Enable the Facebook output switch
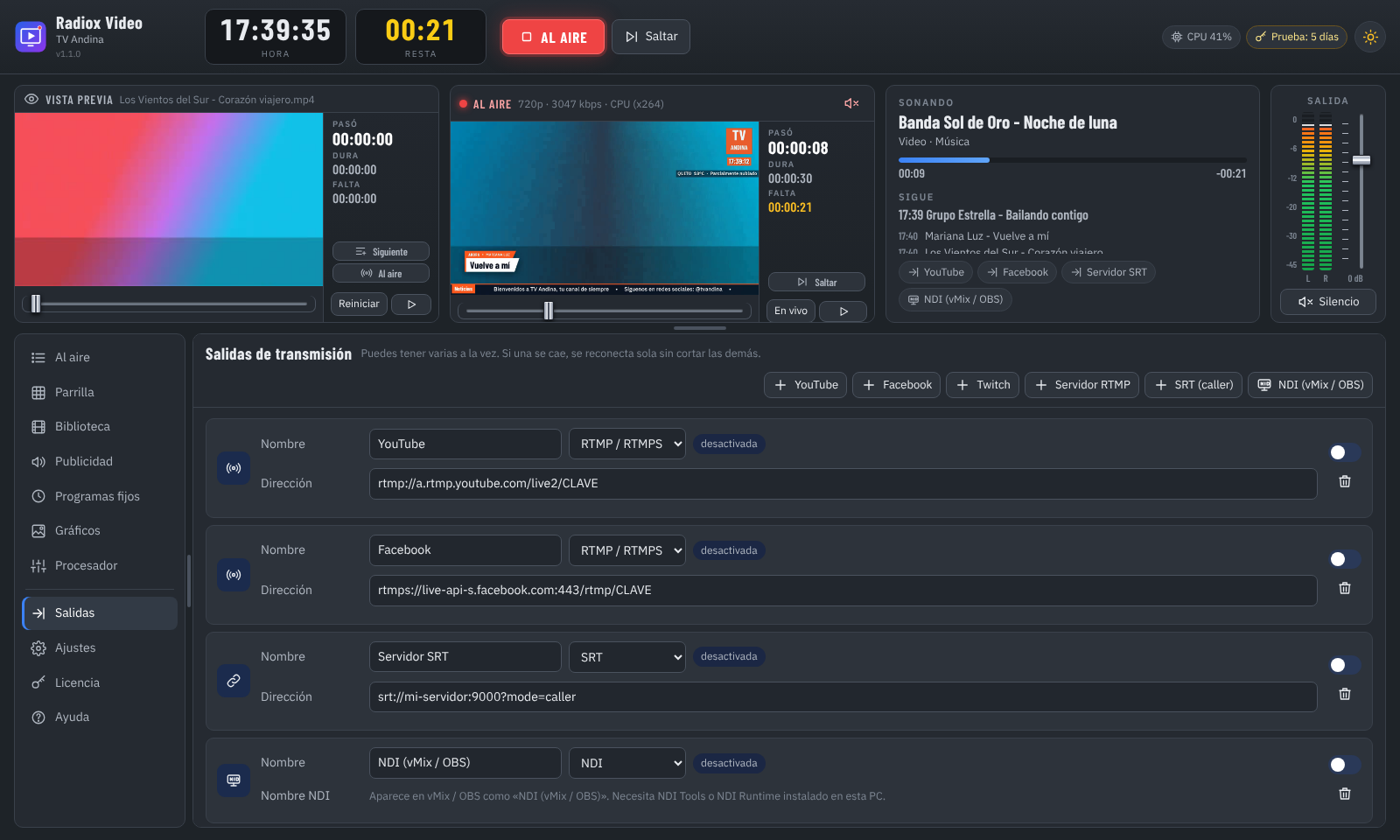Screen dimensions: 1400x840 1345,559
